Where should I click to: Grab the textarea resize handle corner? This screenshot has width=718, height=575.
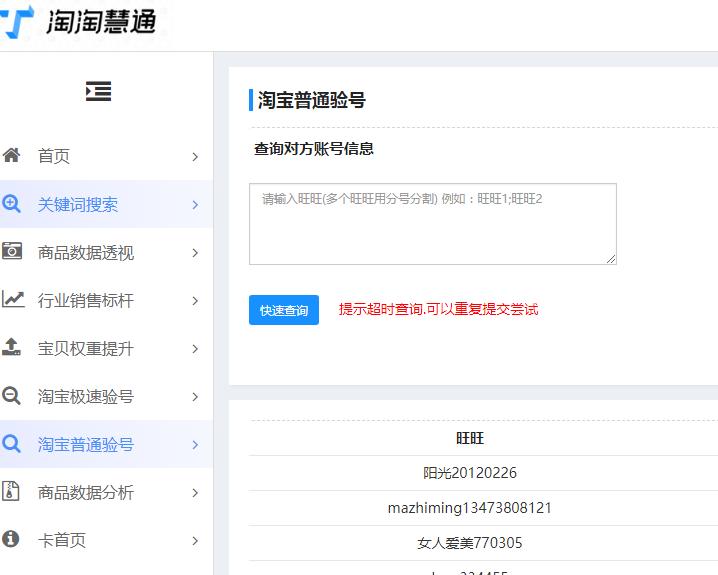point(611,259)
